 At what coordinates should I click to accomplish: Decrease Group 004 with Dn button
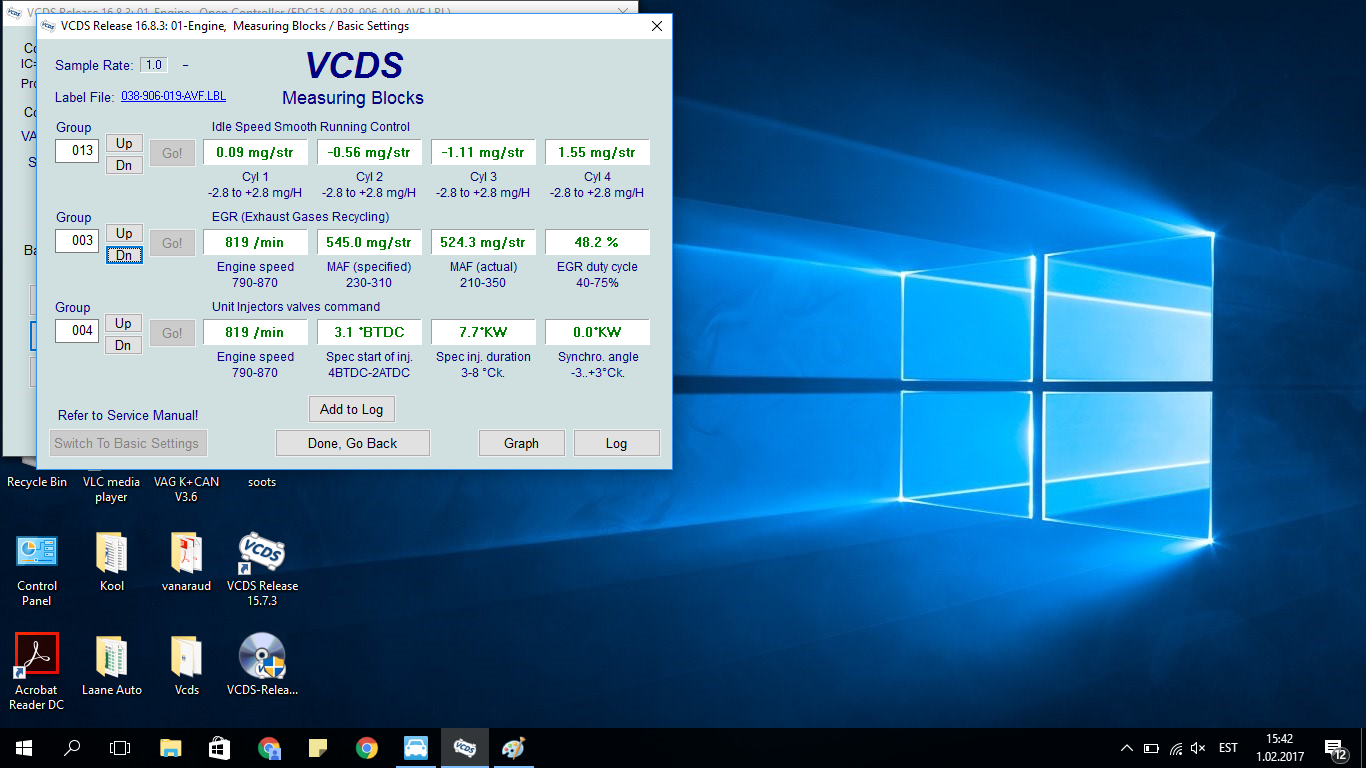(x=124, y=345)
